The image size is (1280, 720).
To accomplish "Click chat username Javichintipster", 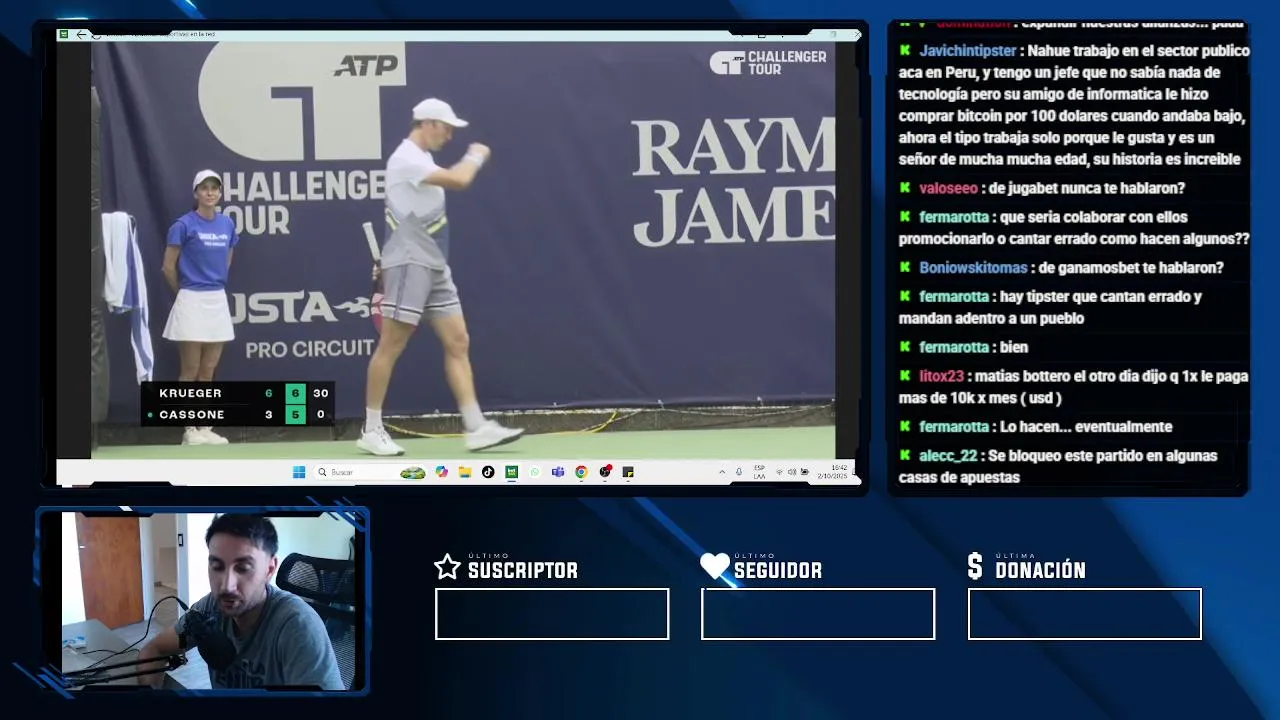I will point(968,51).
